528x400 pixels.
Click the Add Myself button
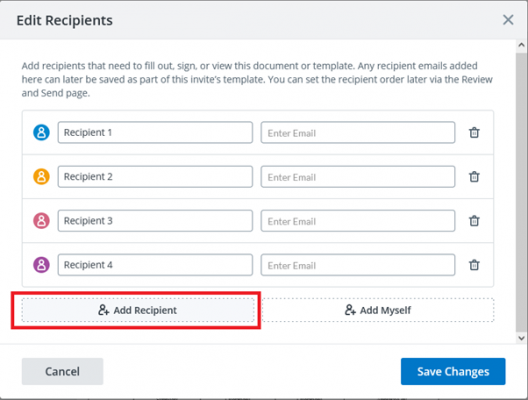(378, 310)
